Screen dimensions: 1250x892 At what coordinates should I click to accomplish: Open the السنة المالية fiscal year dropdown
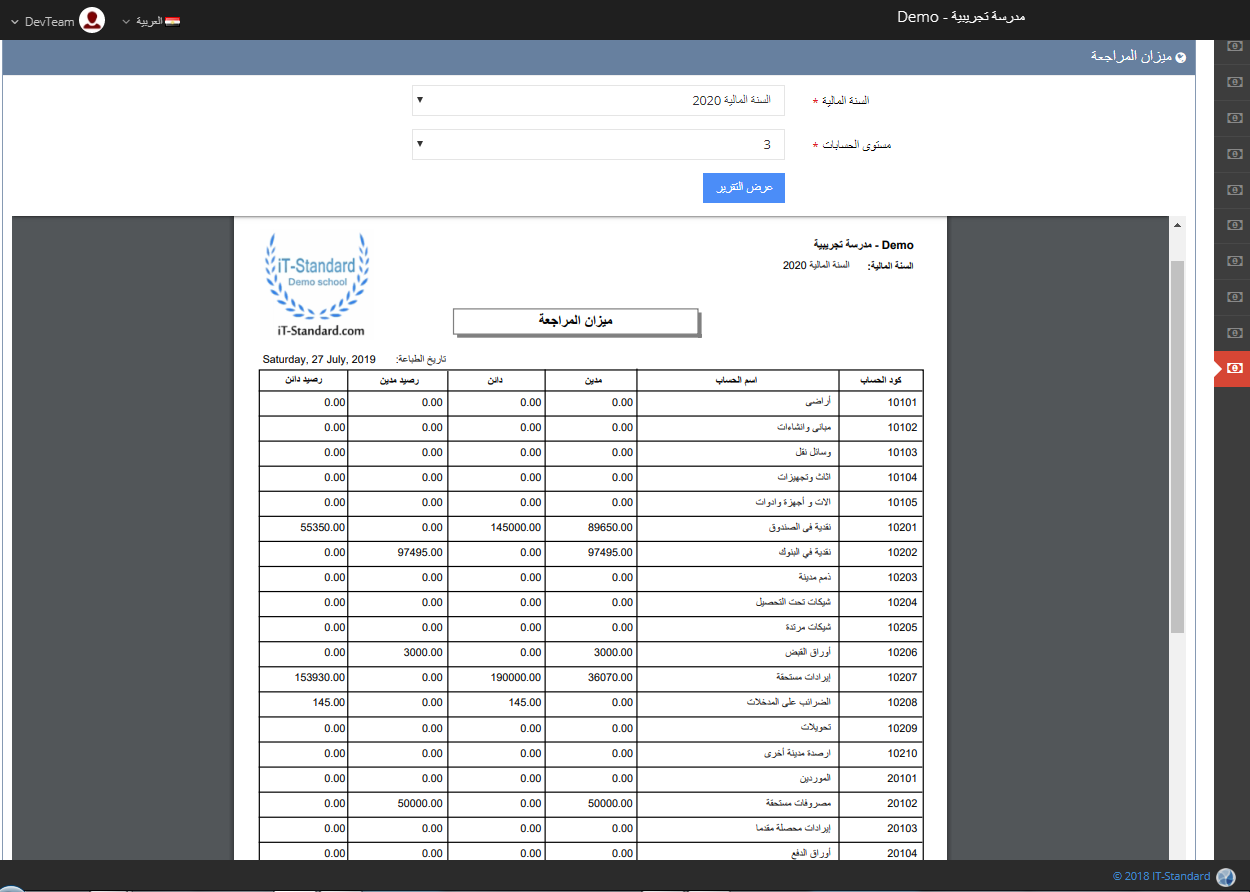pyautogui.click(x=598, y=101)
